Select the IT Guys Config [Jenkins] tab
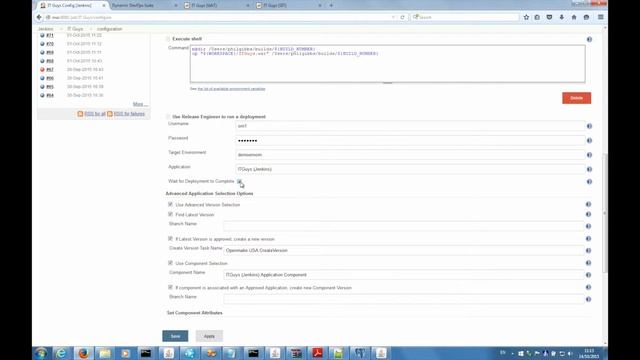Viewport: 640px width, 360px height. pos(72,5)
